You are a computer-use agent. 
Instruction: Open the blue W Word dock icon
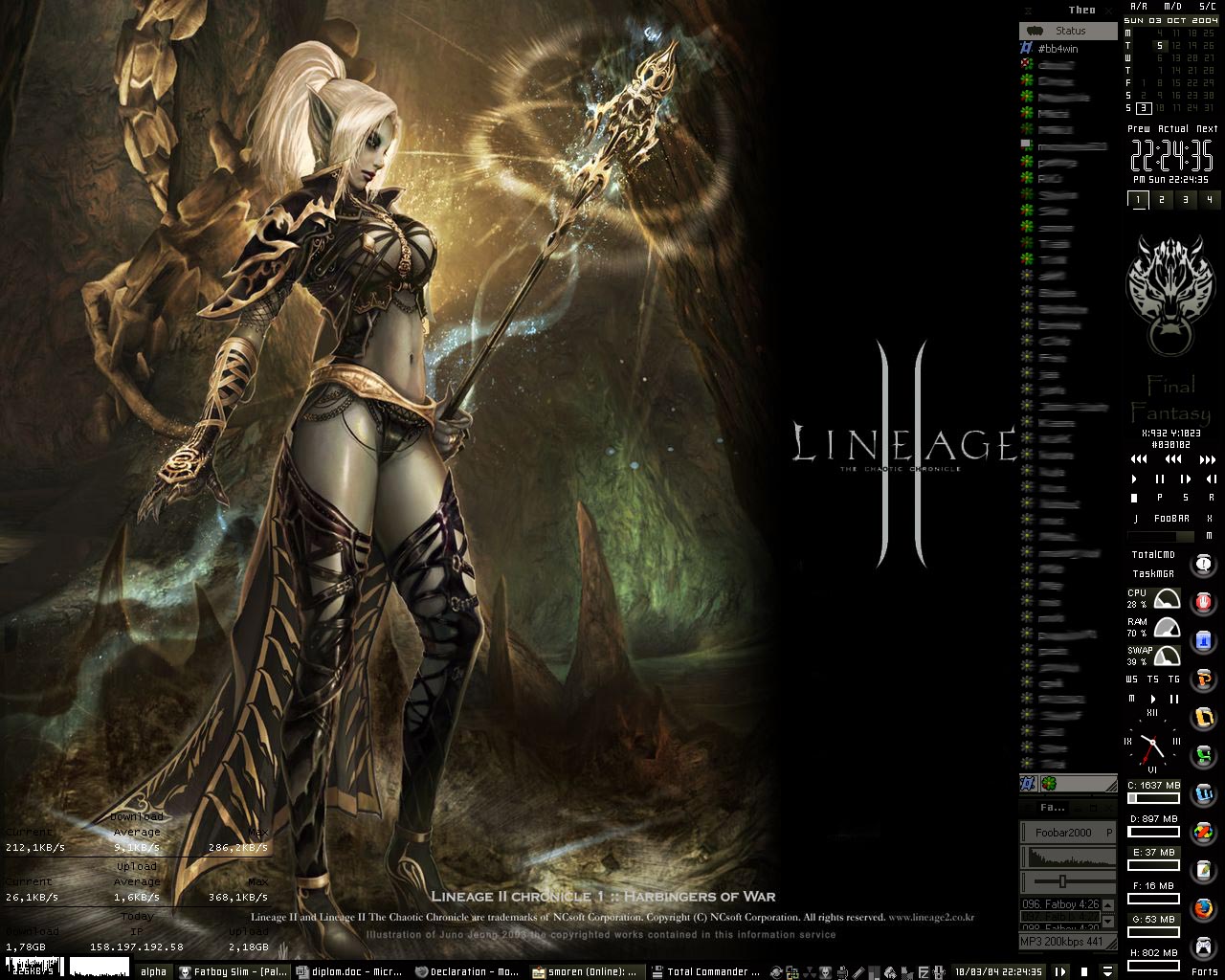(x=1203, y=793)
